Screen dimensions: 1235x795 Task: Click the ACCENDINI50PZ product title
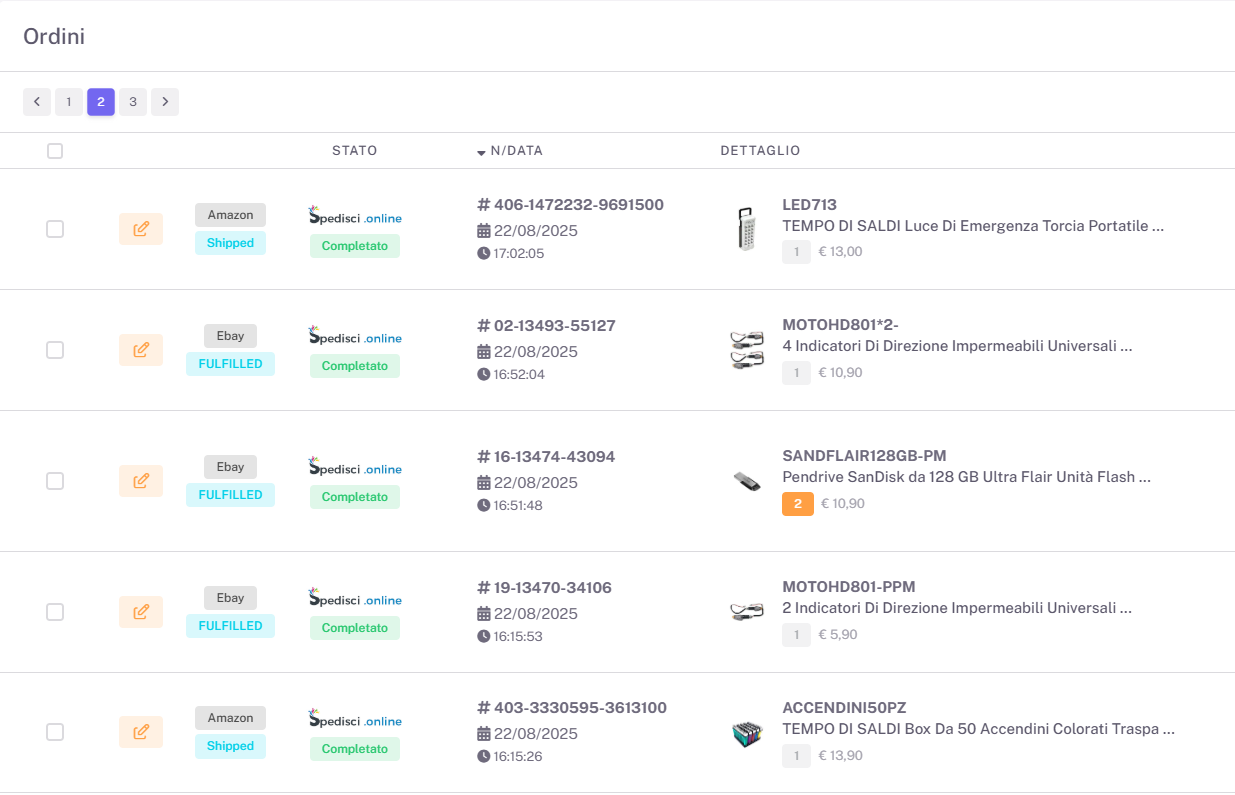844,708
